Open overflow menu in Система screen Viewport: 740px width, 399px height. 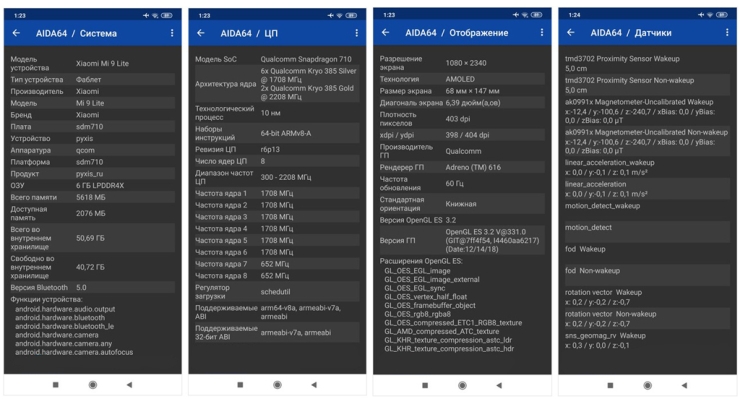[172, 33]
